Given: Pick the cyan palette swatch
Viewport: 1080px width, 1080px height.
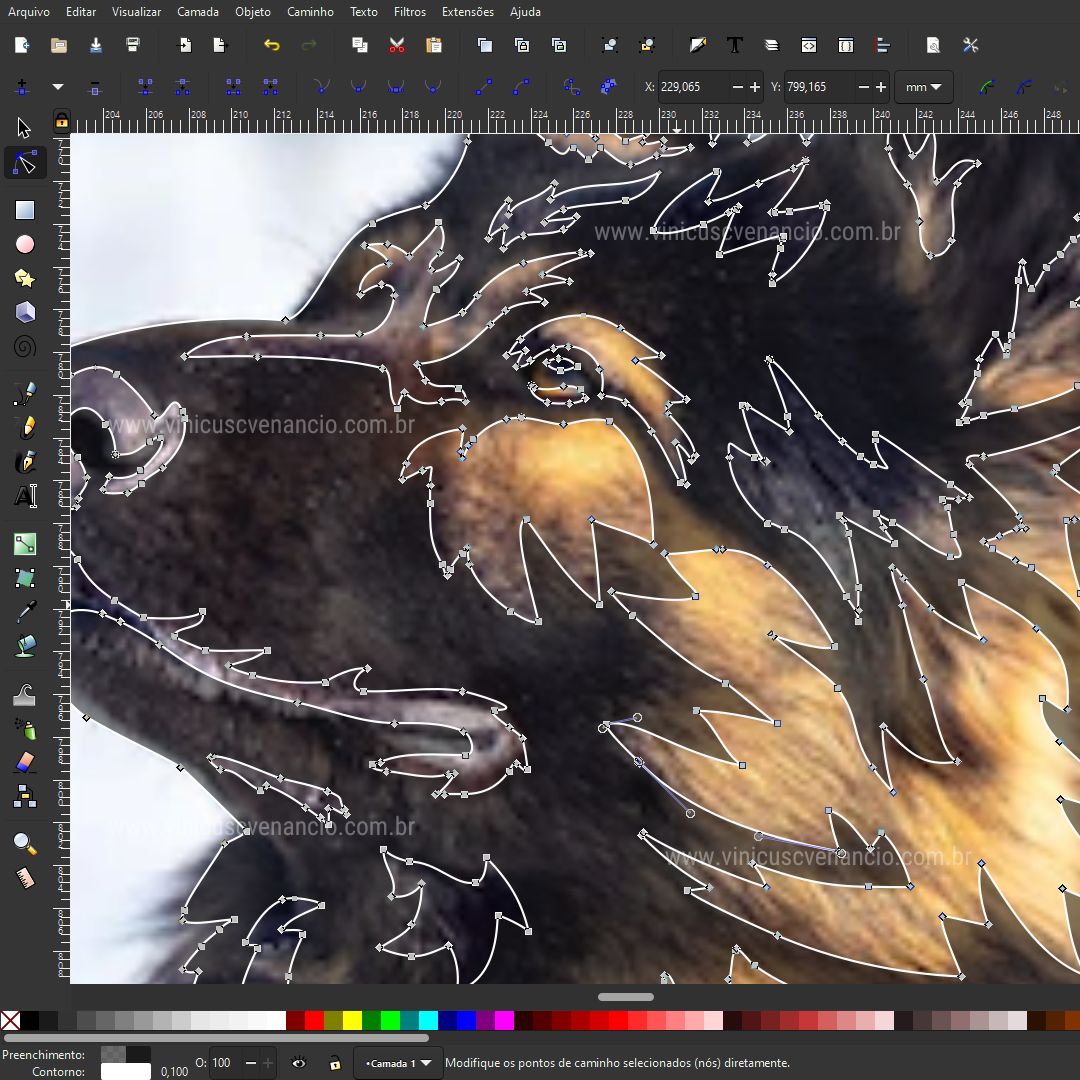Looking at the screenshot, I should click(x=428, y=1020).
